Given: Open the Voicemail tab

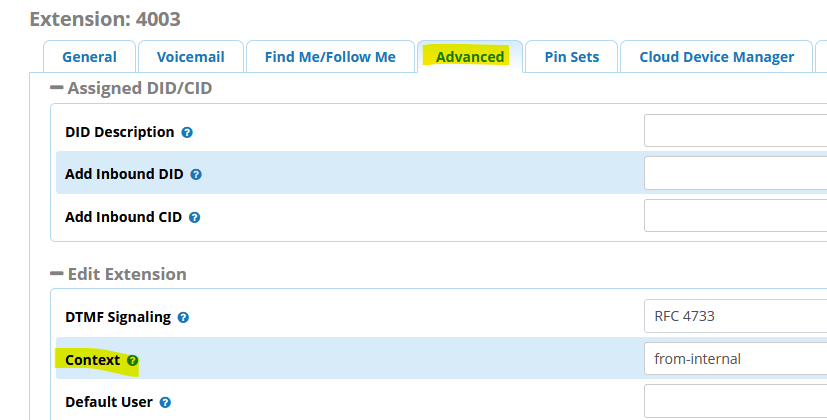Looking at the screenshot, I should click(x=189, y=57).
